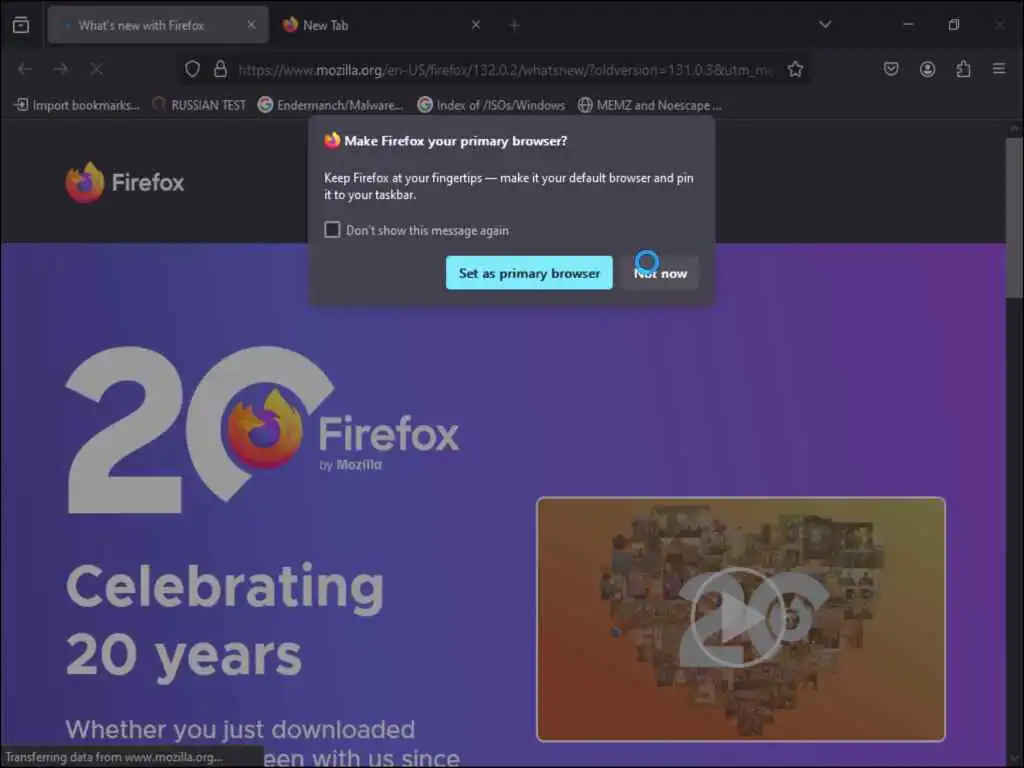Open the Extensions puzzle icon
Screen dimensions: 1024x768
(x=963, y=69)
